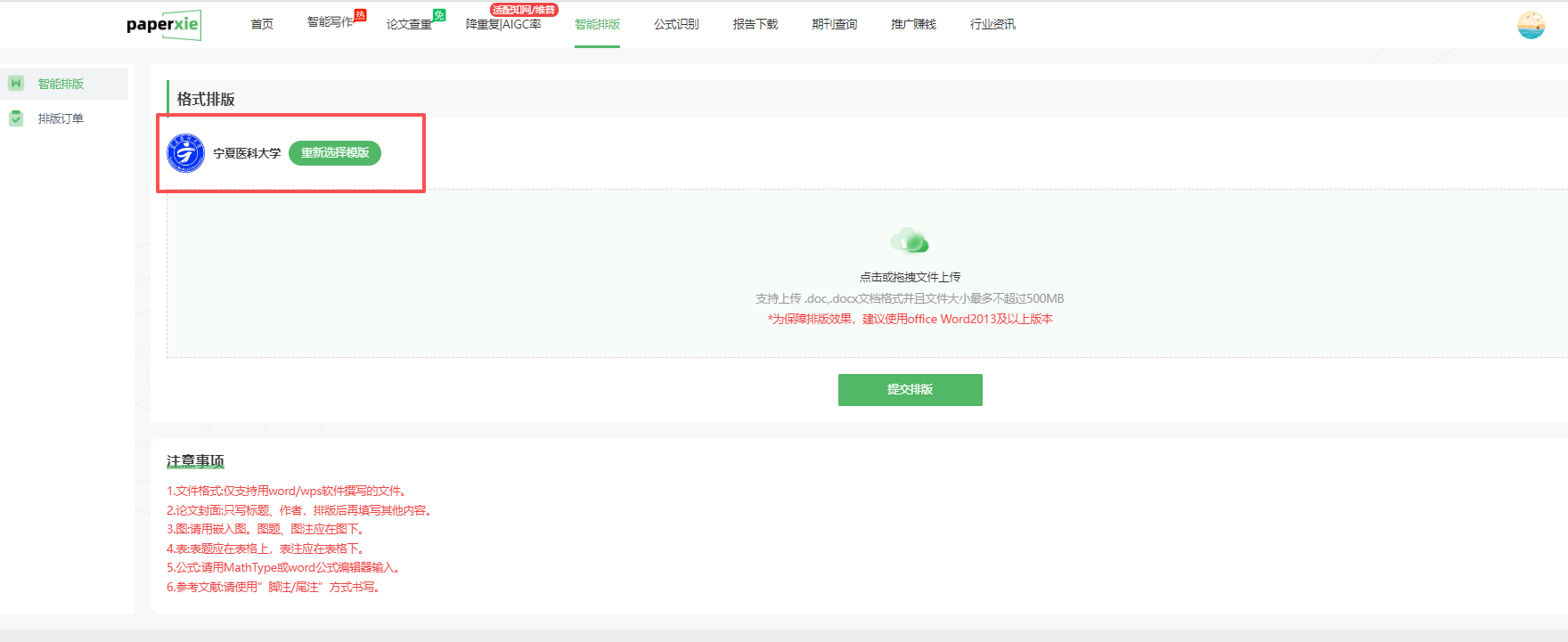Viewport: 1568px width, 642px height.
Task: Click the red 适配知网/维普 badge
Action: pyautogui.click(x=524, y=10)
